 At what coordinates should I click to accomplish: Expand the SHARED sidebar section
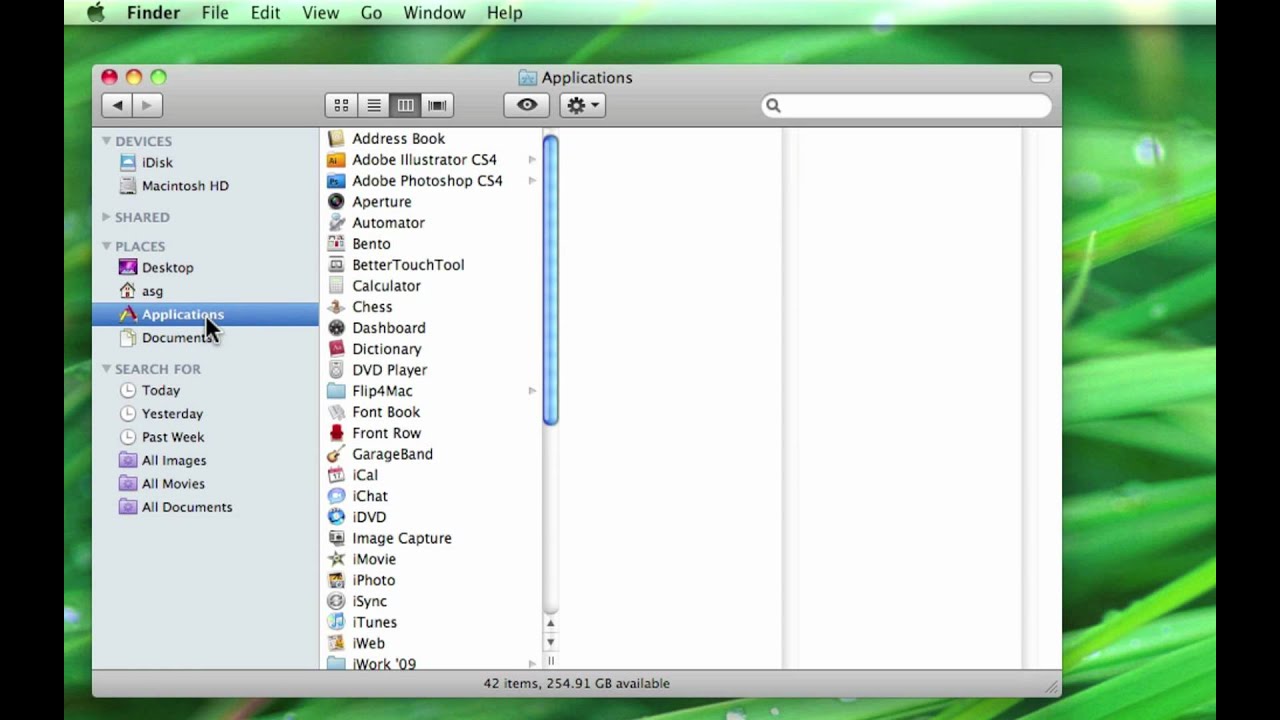[x=106, y=217]
